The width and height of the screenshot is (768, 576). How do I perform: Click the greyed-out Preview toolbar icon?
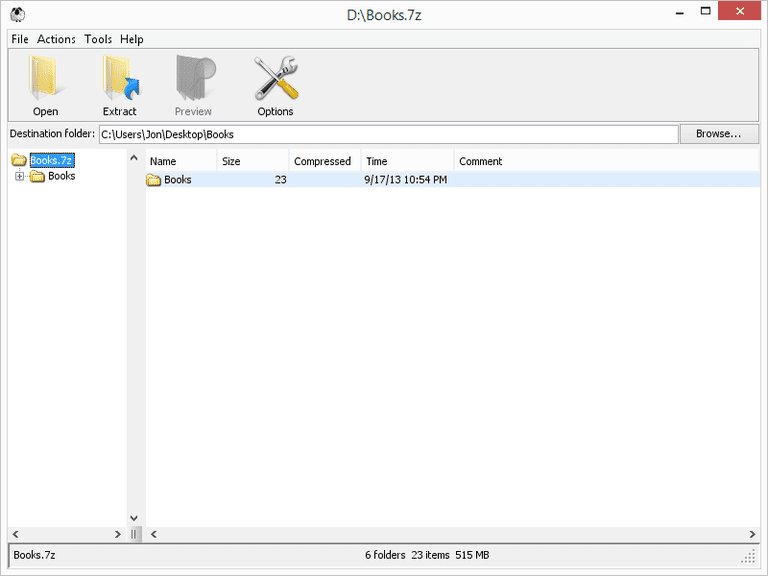click(x=194, y=78)
